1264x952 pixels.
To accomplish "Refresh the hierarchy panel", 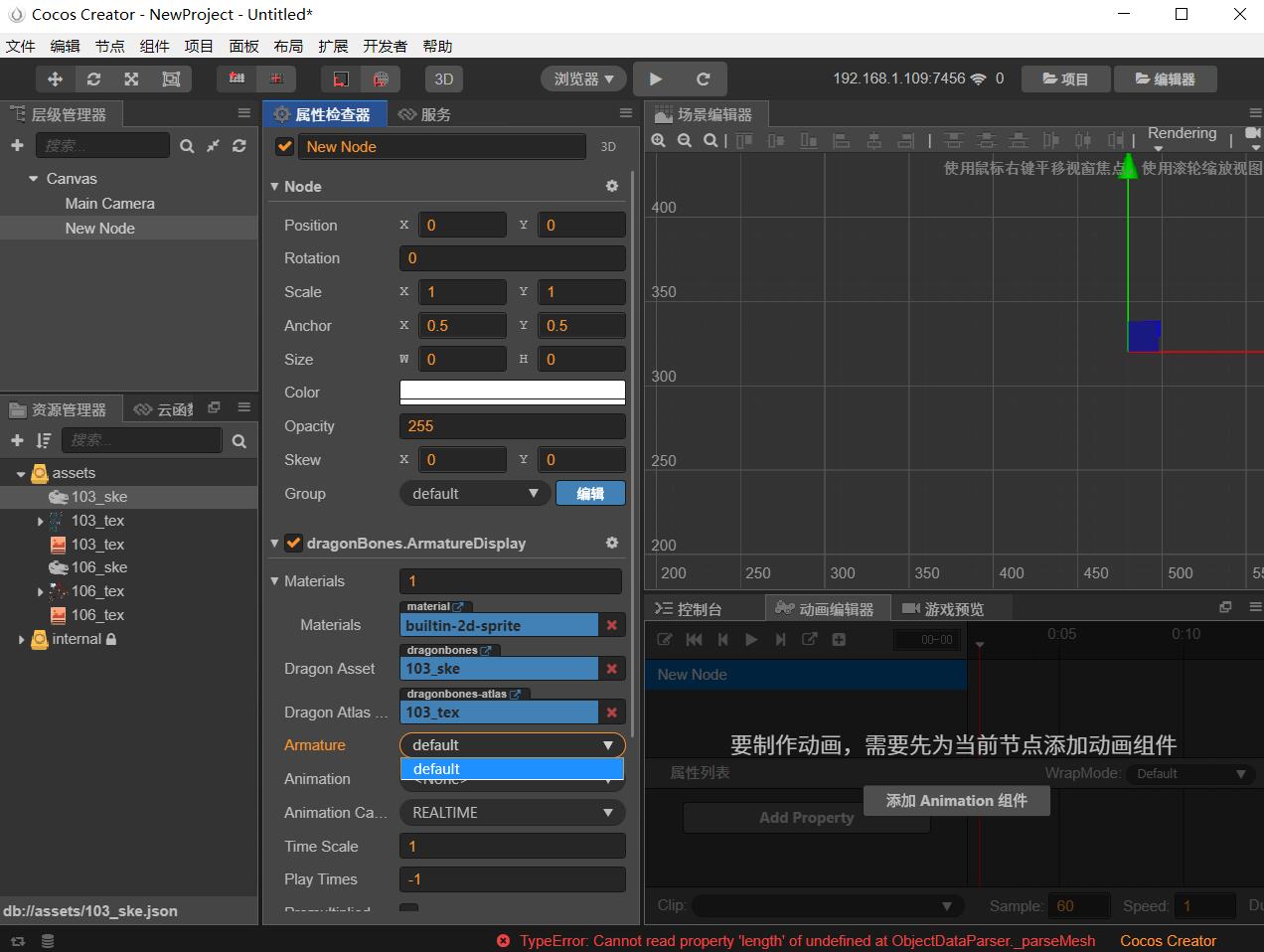I will coord(239,146).
